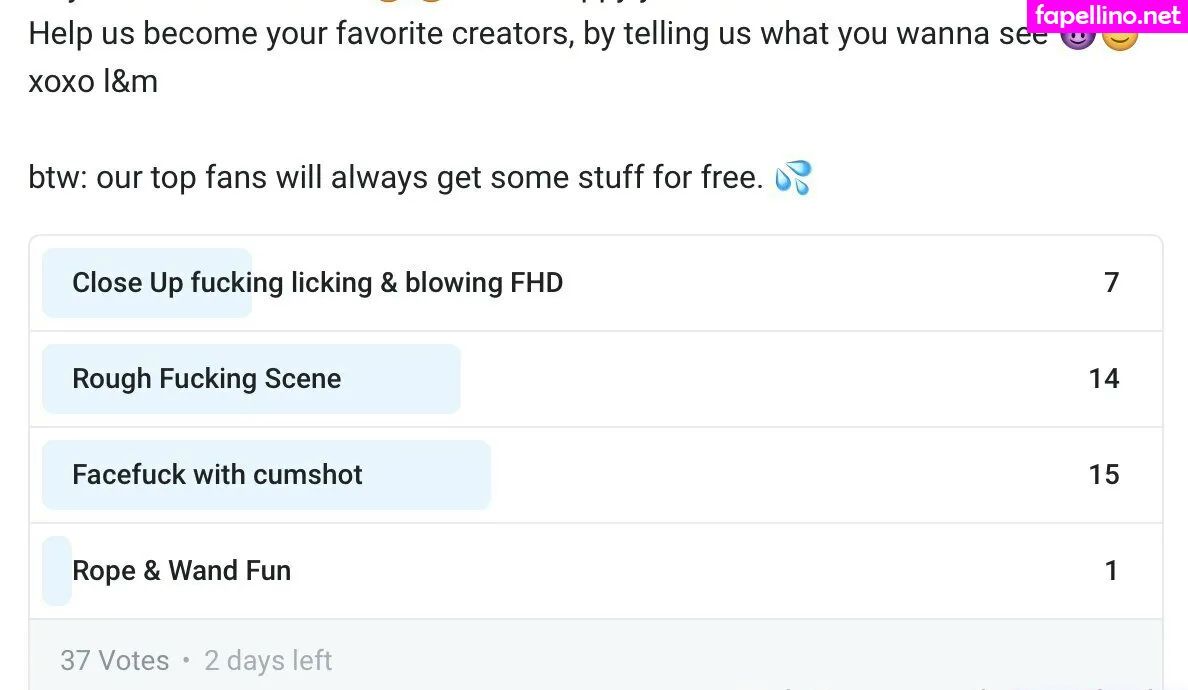Click the vote count 15
Screen dimensions: 1188x690
[1104, 475]
